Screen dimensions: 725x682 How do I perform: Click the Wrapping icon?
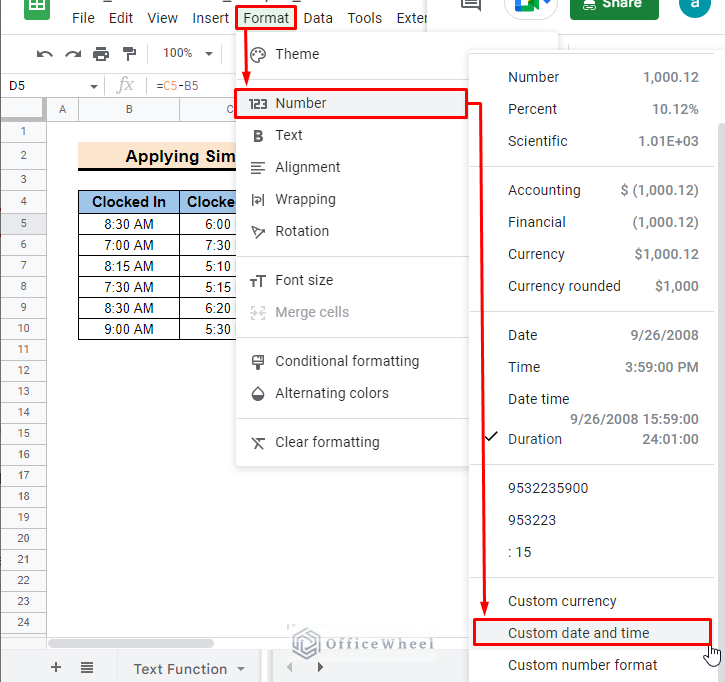258,200
